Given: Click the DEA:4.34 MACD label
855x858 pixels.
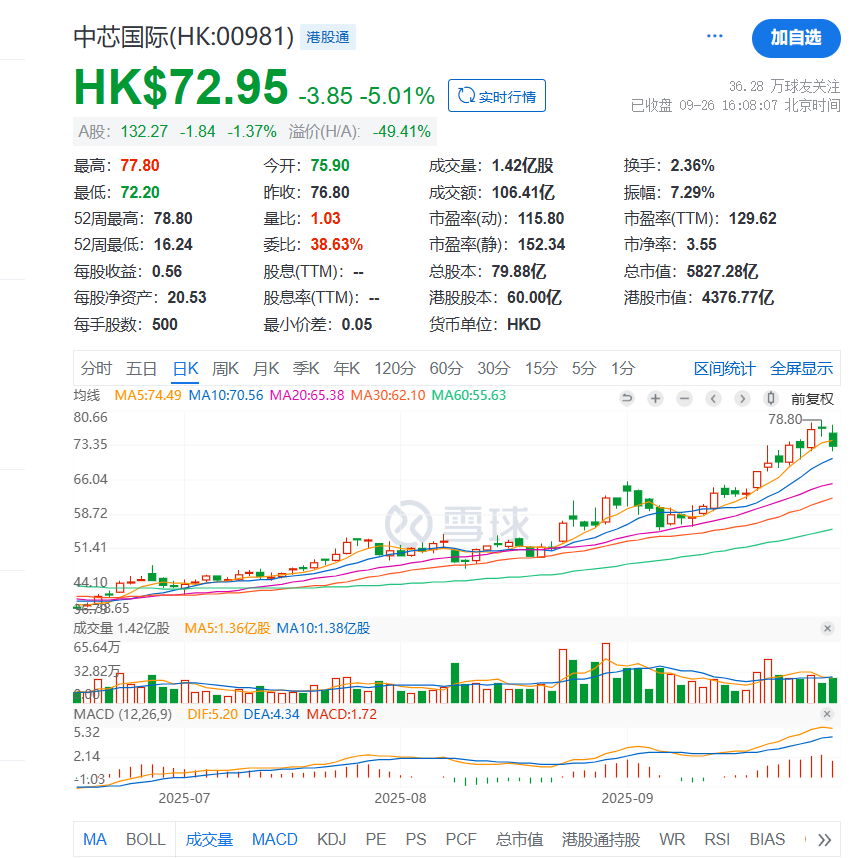Looking at the screenshot, I should (x=271, y=714).
